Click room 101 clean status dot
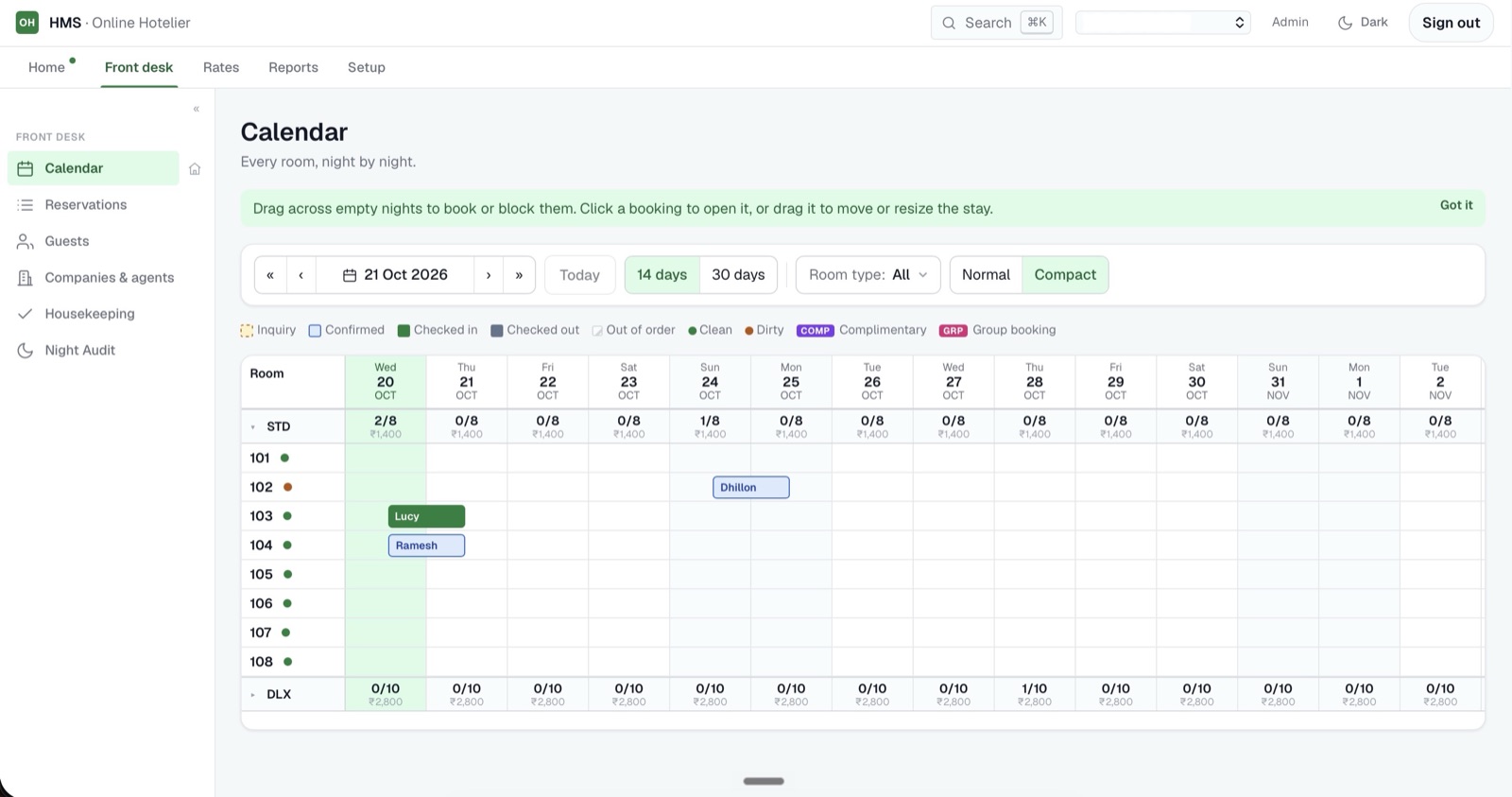 click(284, 458)
